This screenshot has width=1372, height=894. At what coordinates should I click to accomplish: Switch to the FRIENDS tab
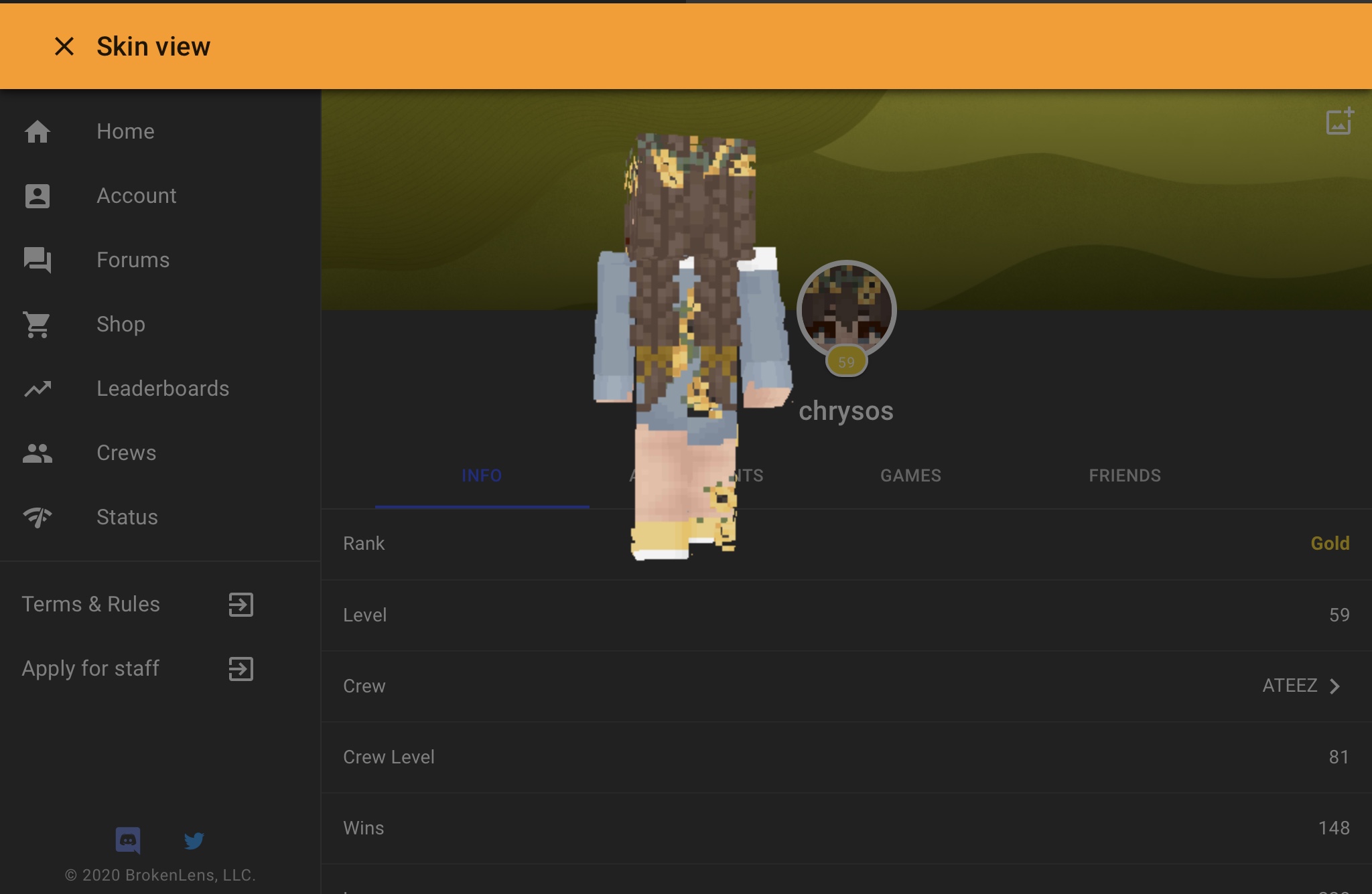click(1125, 475)
